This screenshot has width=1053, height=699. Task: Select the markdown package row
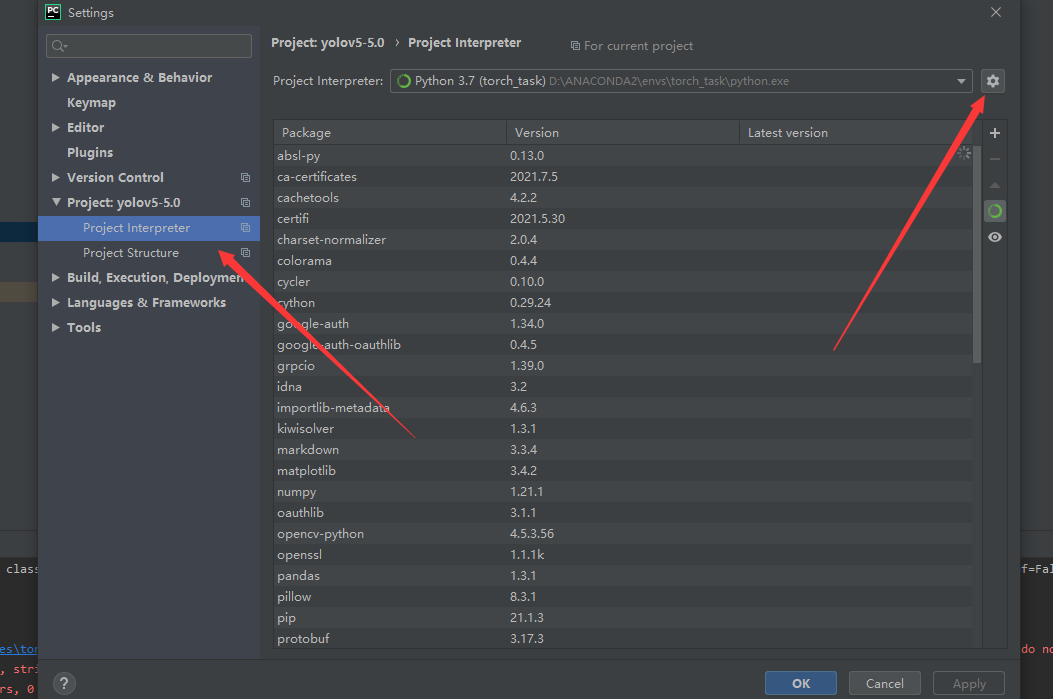(x=623, y=450)
